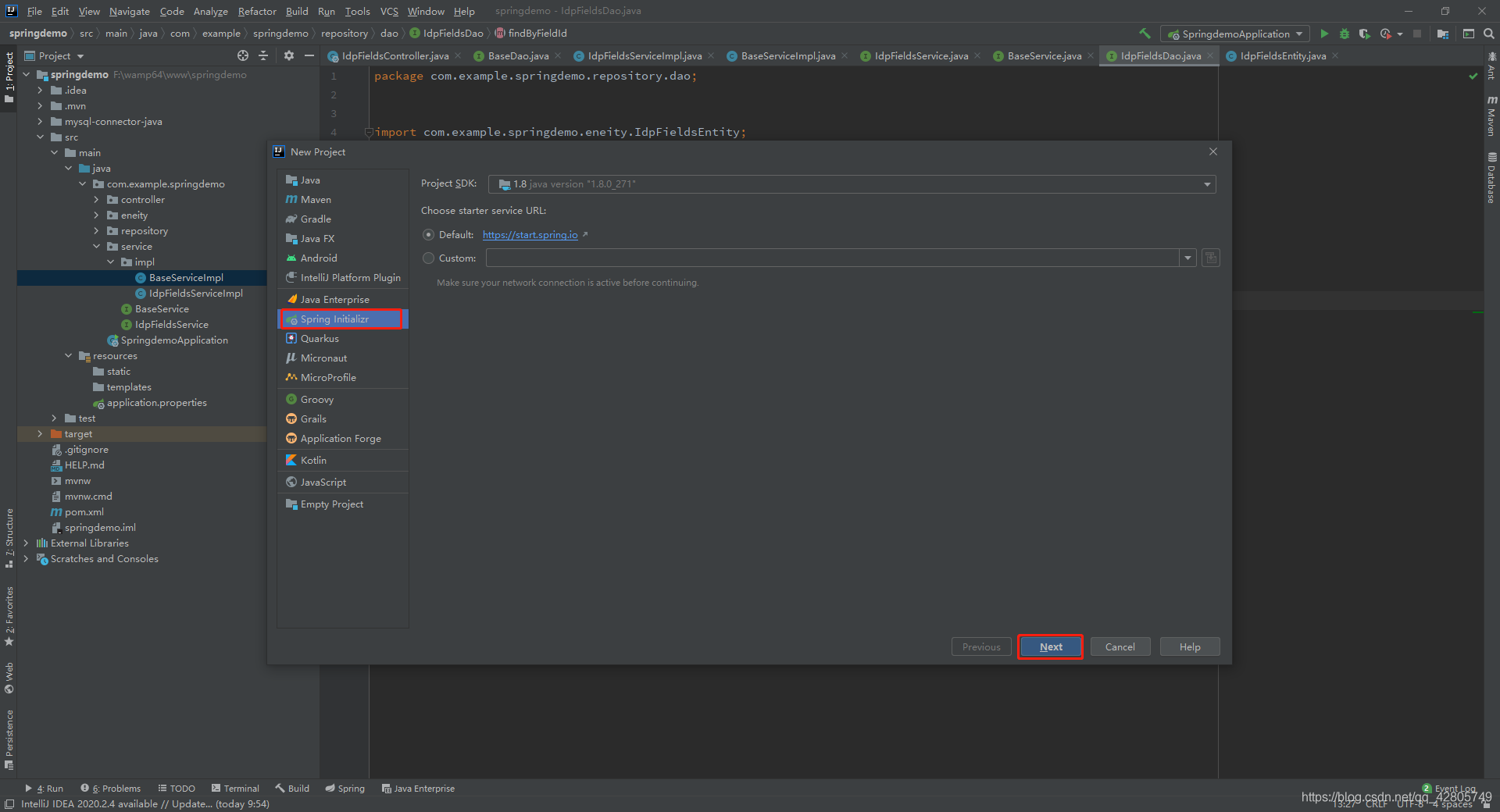Click the locate file crosshair icon in Project panel
The width and height of the screenshot is (1500, 812).
(243, 55)
